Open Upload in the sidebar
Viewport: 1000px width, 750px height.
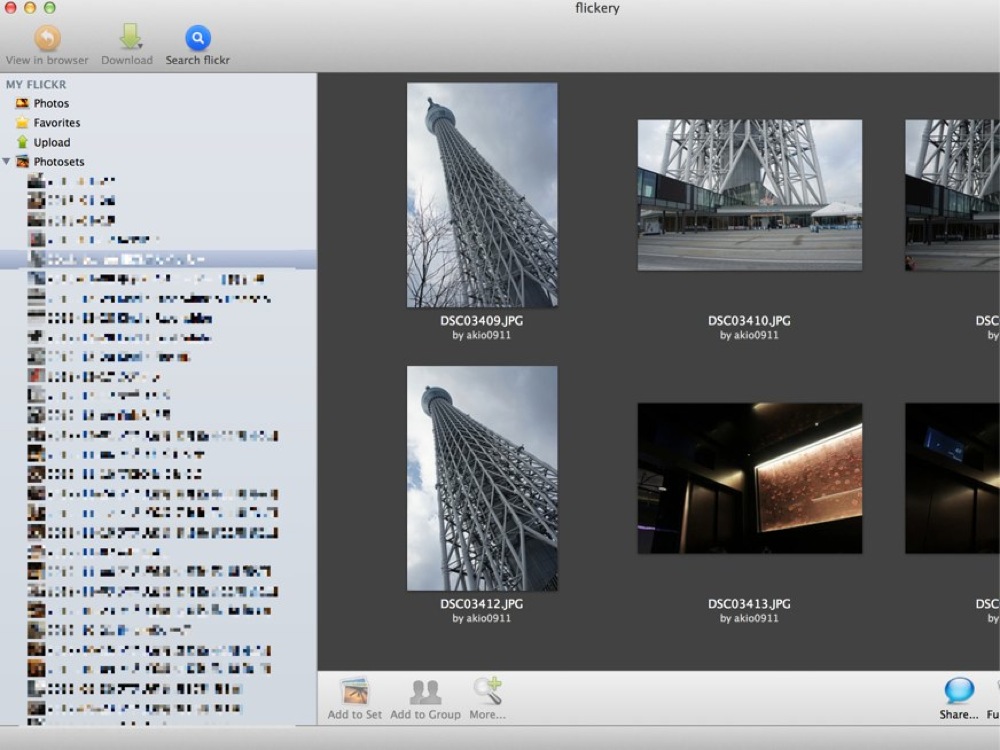tap(52, 142)
